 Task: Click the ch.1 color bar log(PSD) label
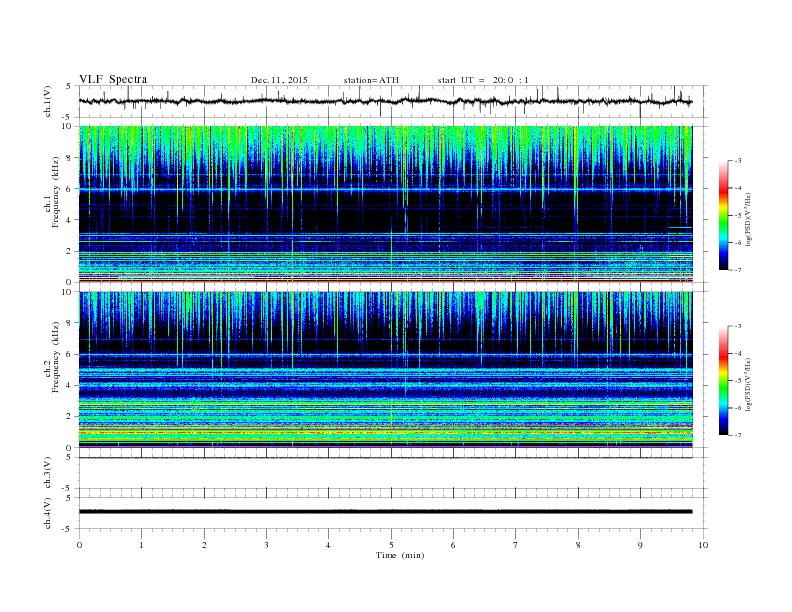click(748, 219)
